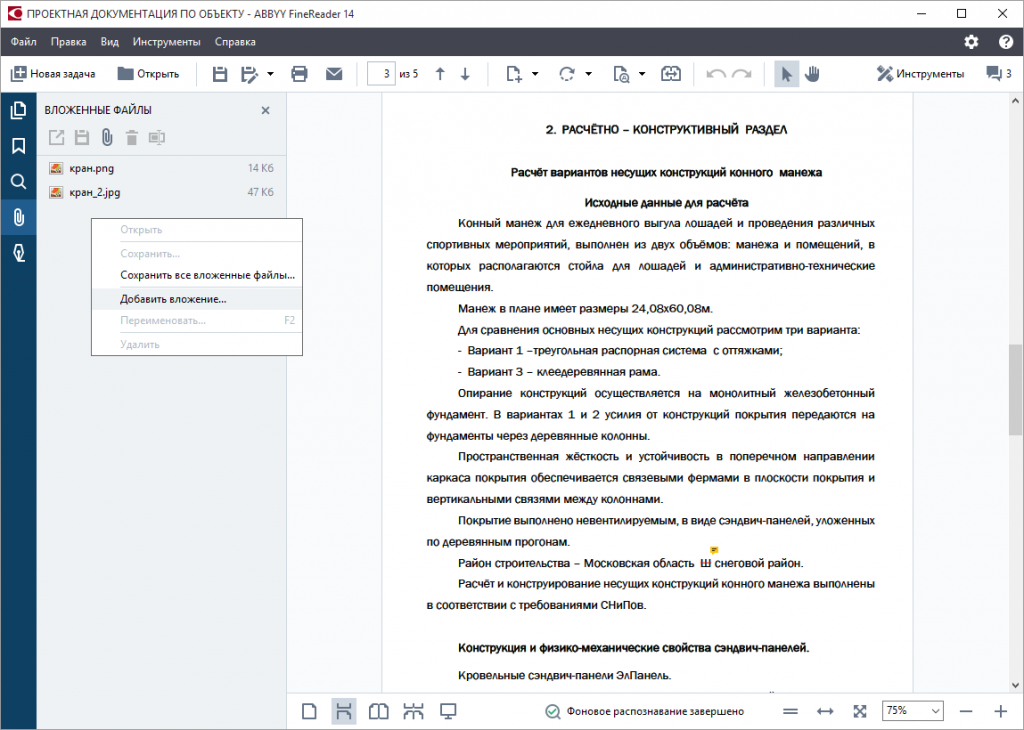Switch to the hand pan tool
Viewport: 1024px width, 730px height.
click(812, 74)
